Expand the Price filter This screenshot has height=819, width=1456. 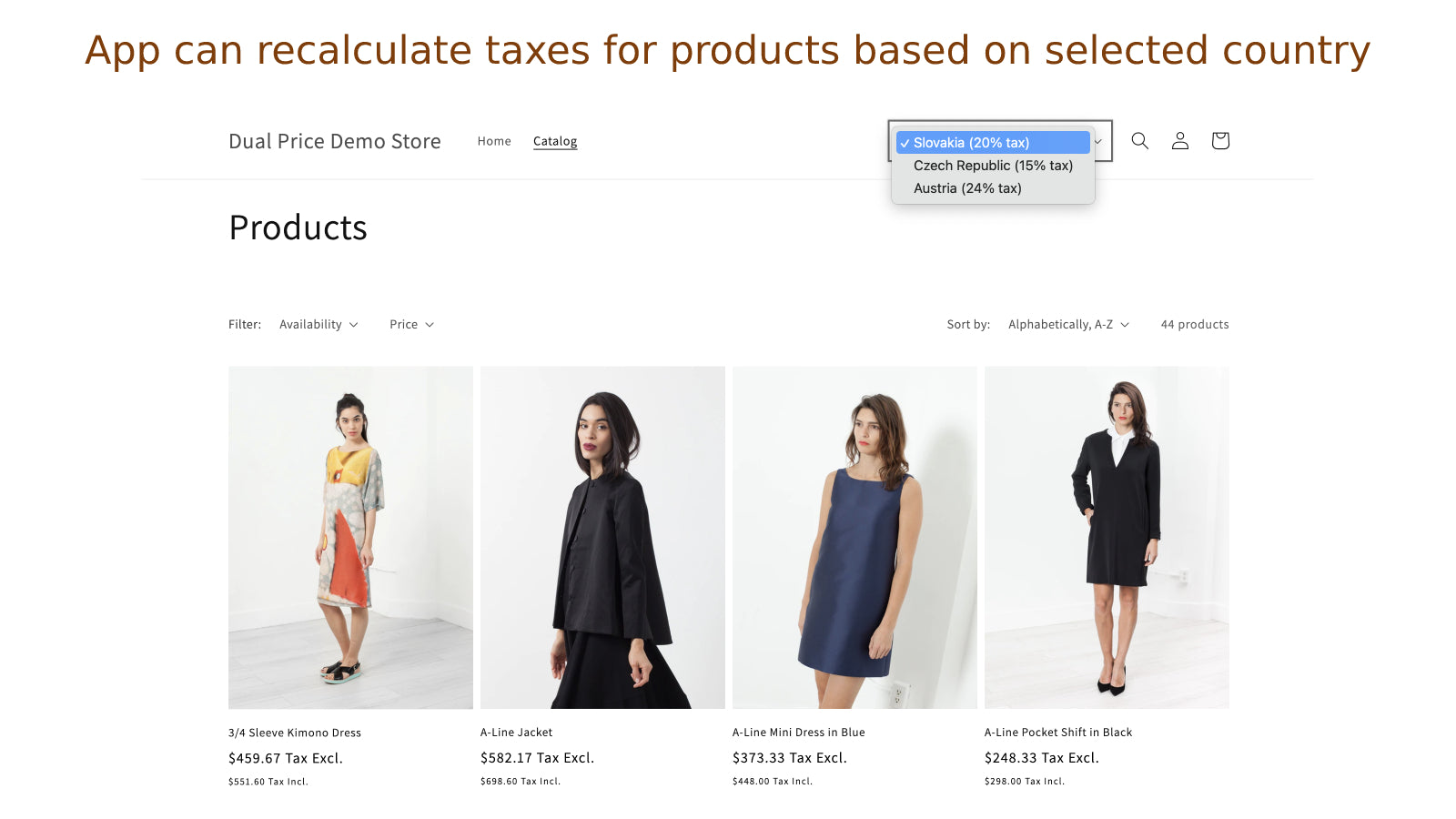pyautogui.click(x=410, y=324)
